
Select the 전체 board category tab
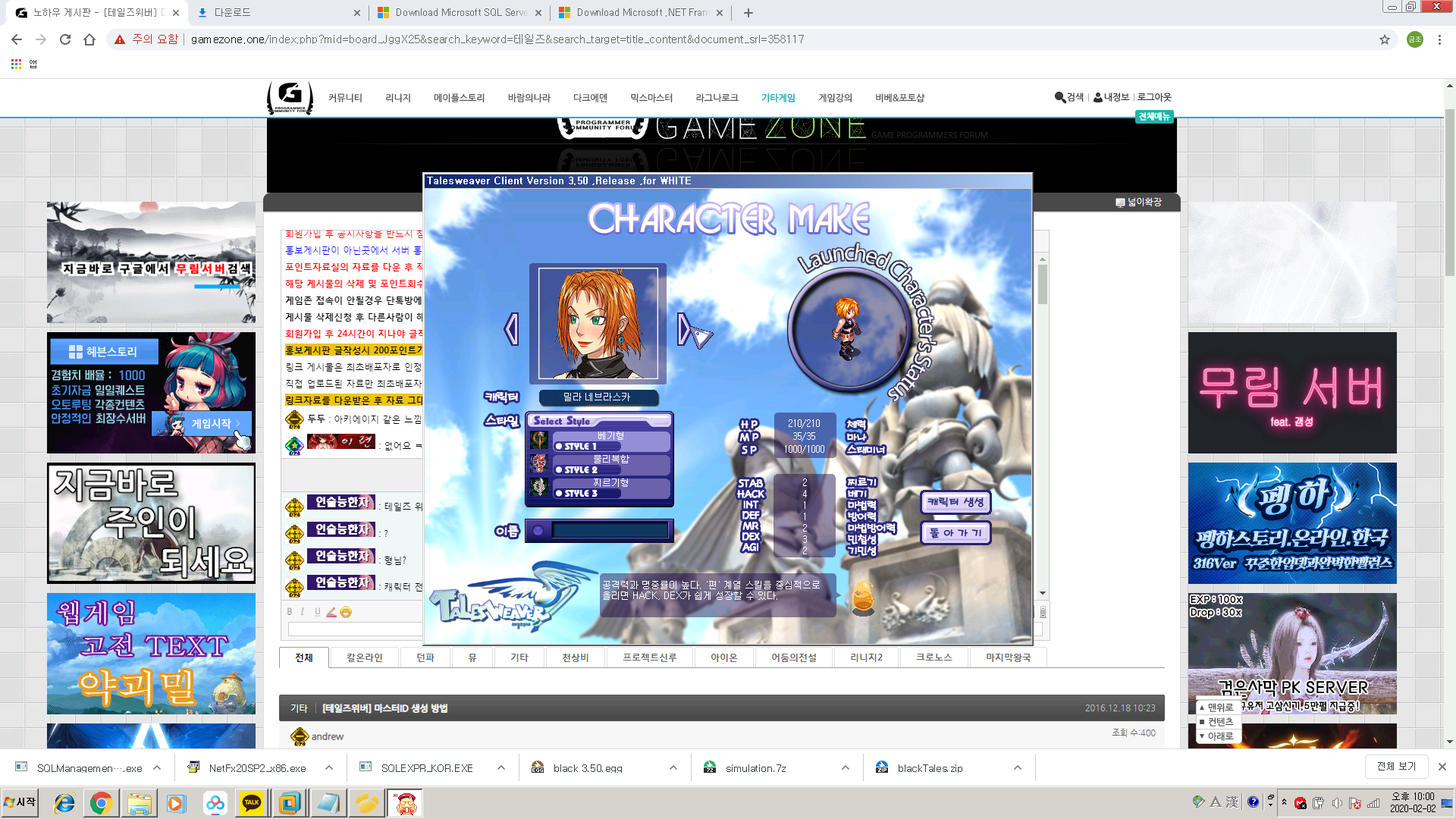click(x=304, y=657)
